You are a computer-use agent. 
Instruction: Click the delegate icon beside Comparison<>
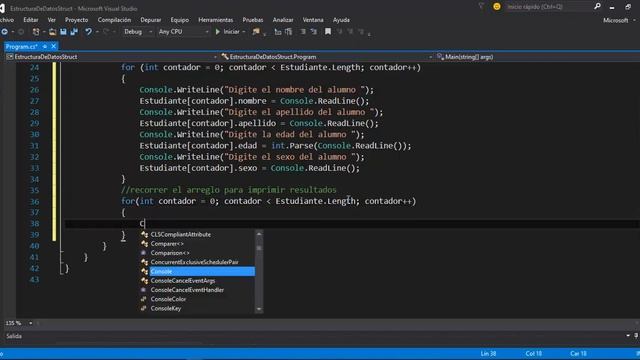(144, 253)
